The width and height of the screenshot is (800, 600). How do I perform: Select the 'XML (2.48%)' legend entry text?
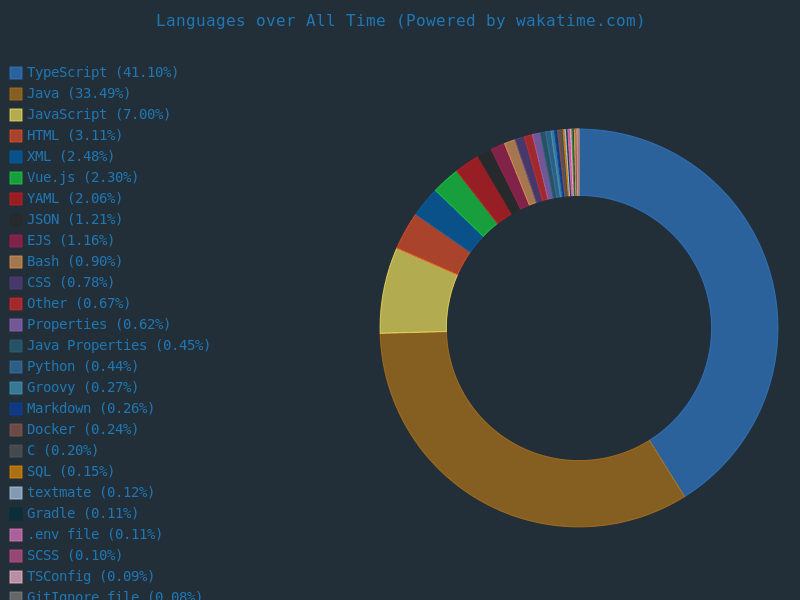coord(71,156)
